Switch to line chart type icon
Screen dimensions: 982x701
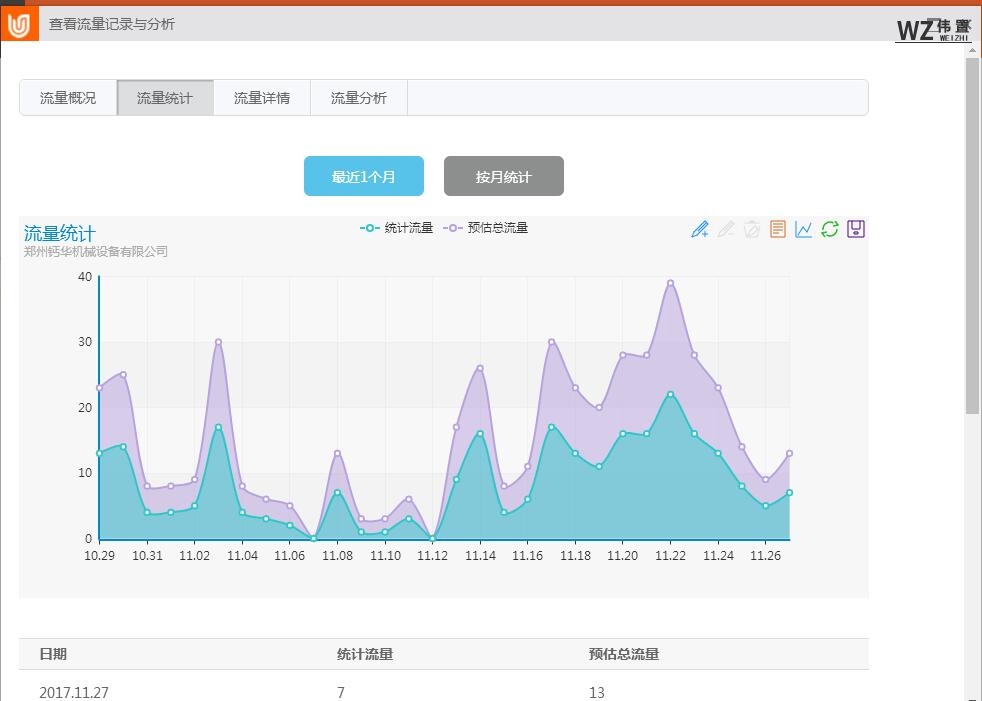804,229
